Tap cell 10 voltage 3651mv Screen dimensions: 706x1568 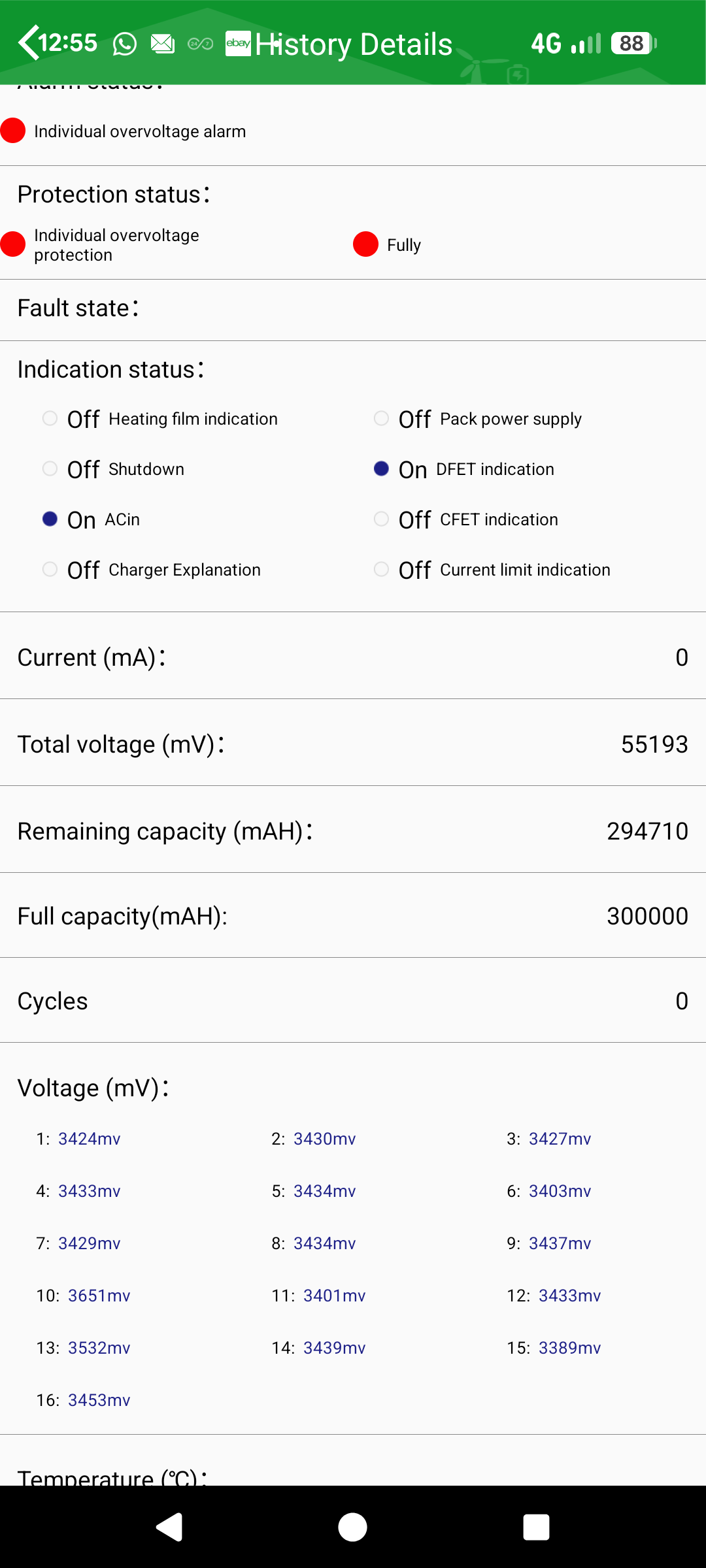[99, 1296]
